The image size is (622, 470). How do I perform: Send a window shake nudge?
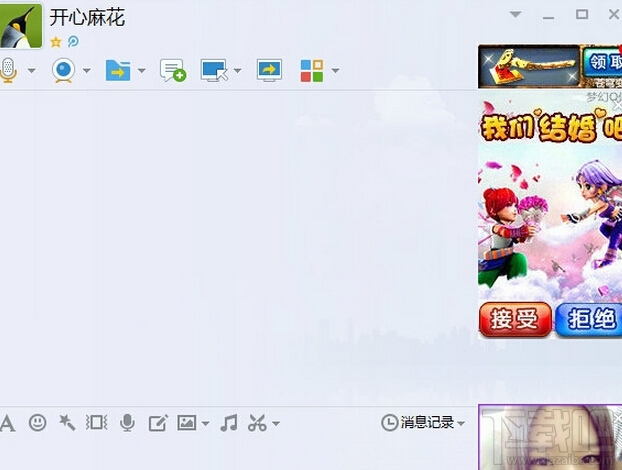pos(96,423)
